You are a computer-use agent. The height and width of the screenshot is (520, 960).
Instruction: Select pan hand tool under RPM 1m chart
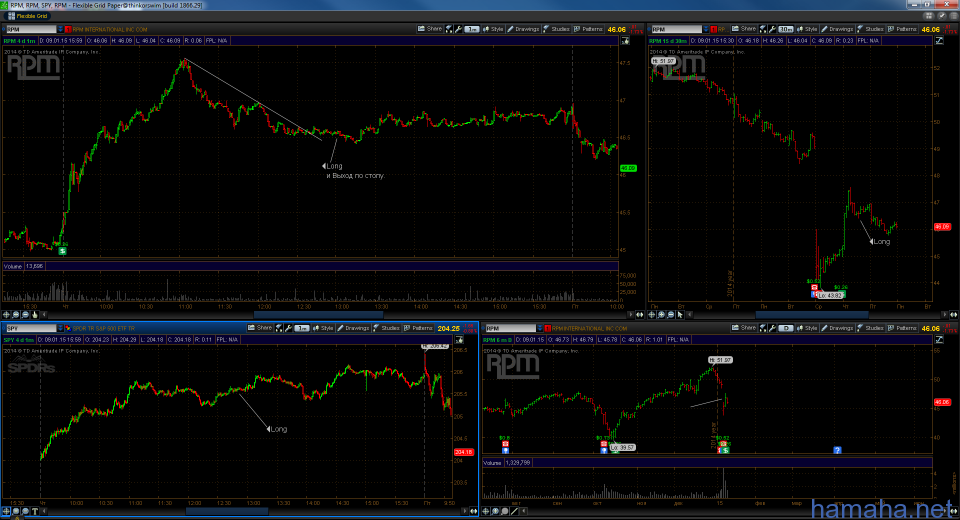(35, 315)
